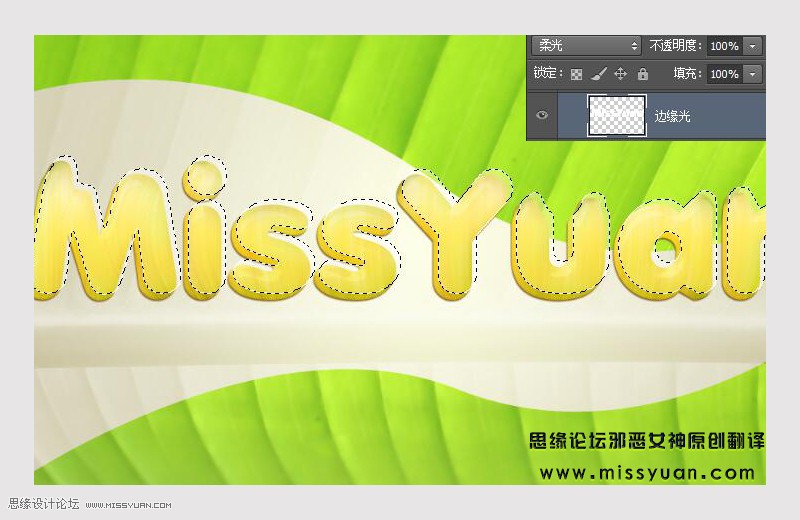Viewport: 800px width, 520px height.
Task: Expand the opacity slider arrow
Action: (753, 46)
